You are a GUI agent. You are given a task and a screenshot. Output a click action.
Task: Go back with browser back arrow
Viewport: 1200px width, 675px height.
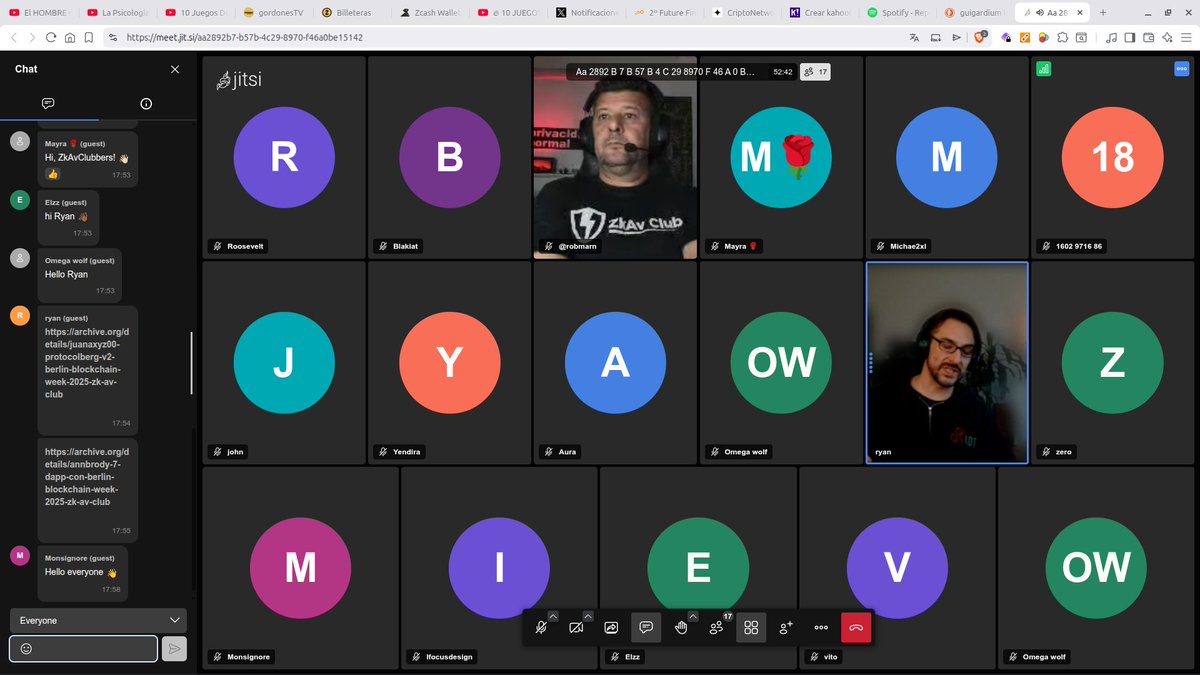[x=14, y=37]
